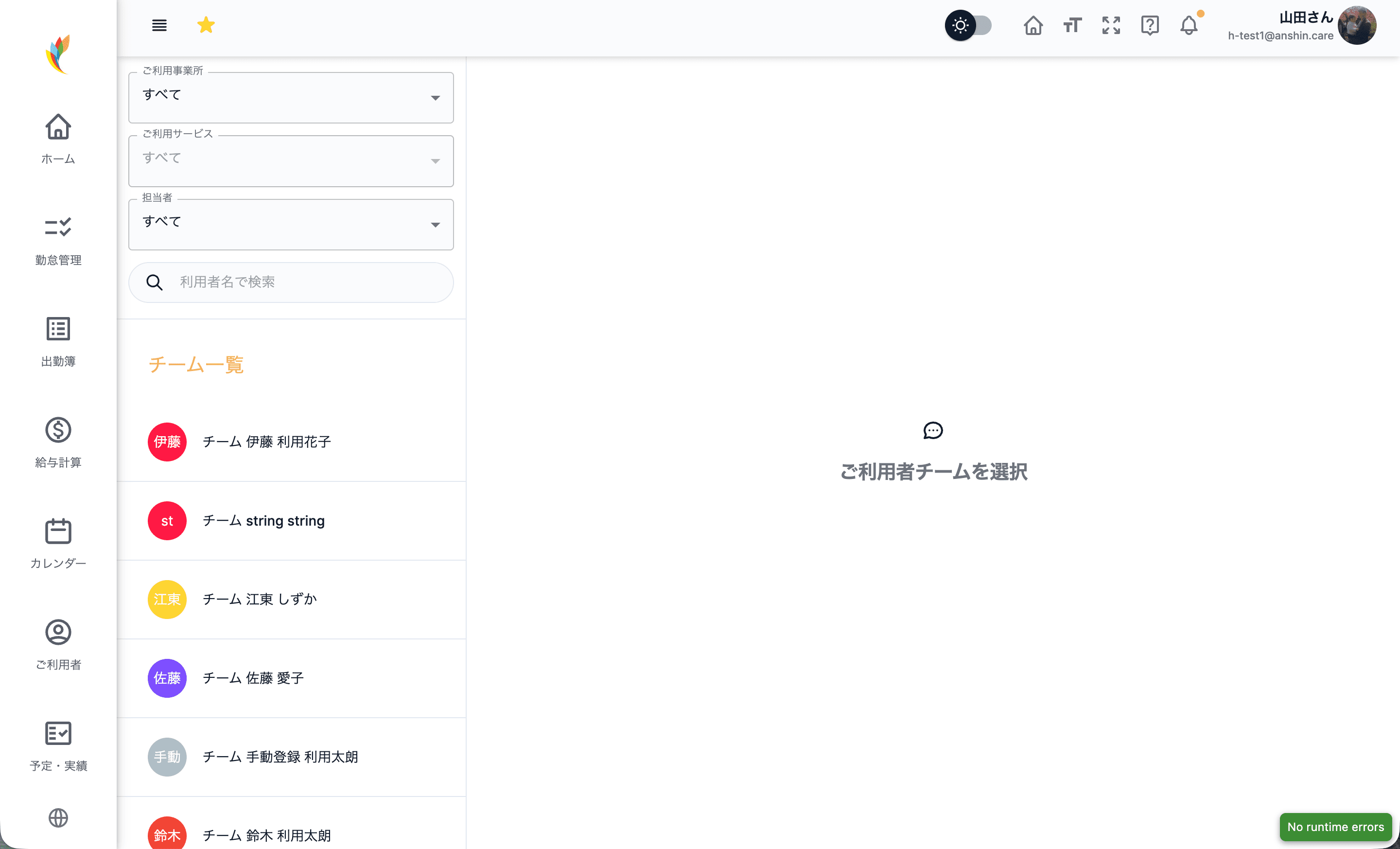The image size is (1400, 849).
Task: Toggle the light/dark theme switch
Action: (968, 25)
